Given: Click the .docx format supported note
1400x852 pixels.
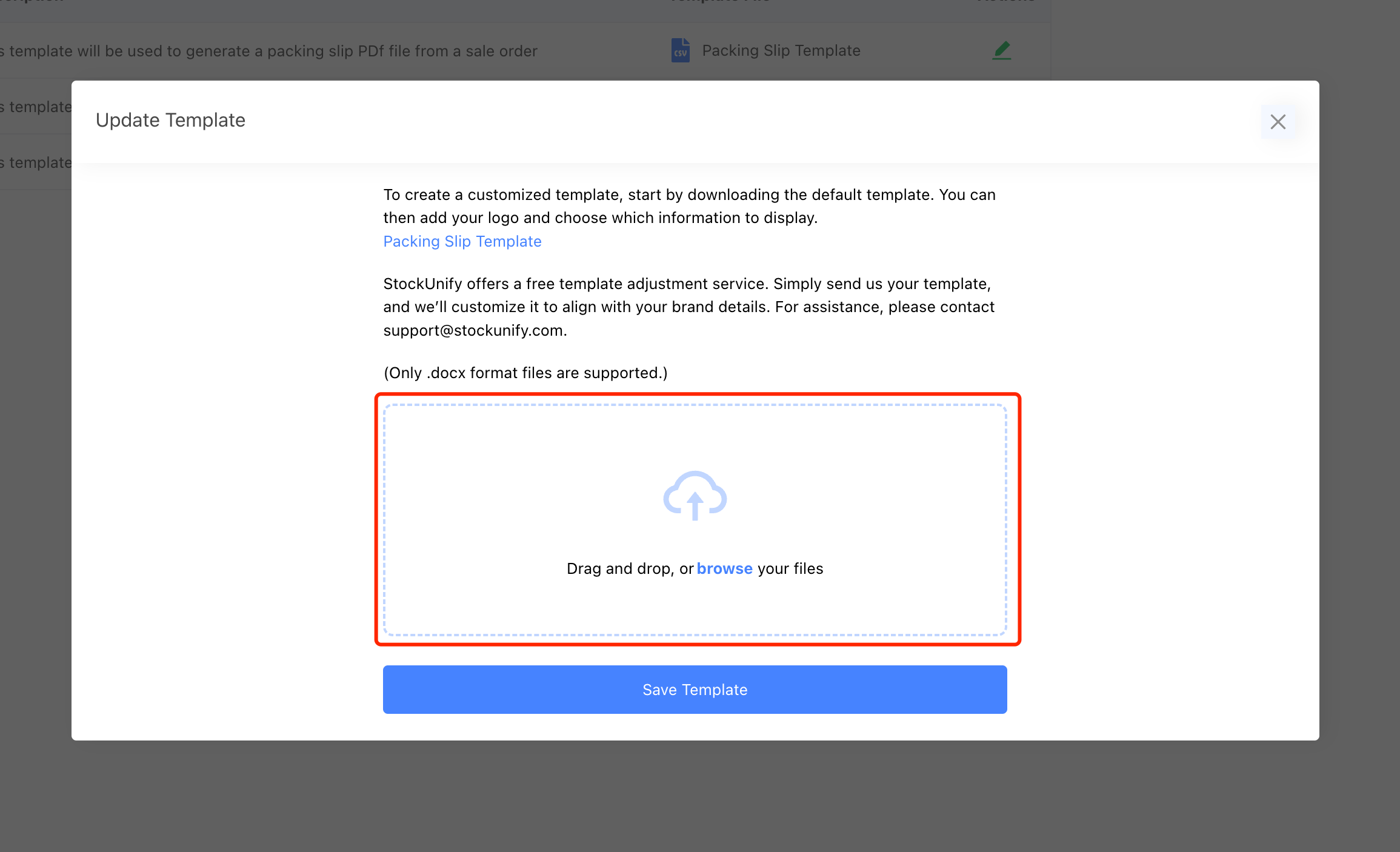Looking at the screenshot, I should pyautogui.click(x=525, y=373).
